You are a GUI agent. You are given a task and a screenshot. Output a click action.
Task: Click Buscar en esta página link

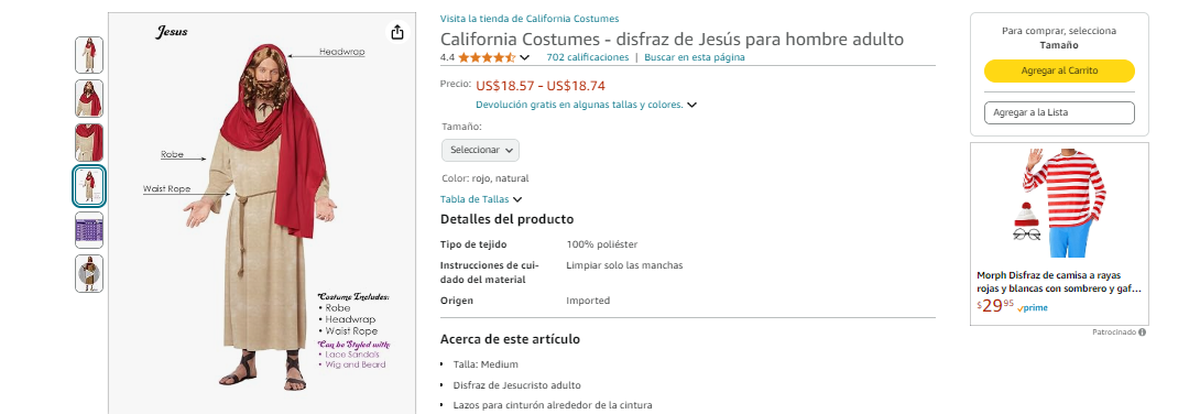point(694,57)
